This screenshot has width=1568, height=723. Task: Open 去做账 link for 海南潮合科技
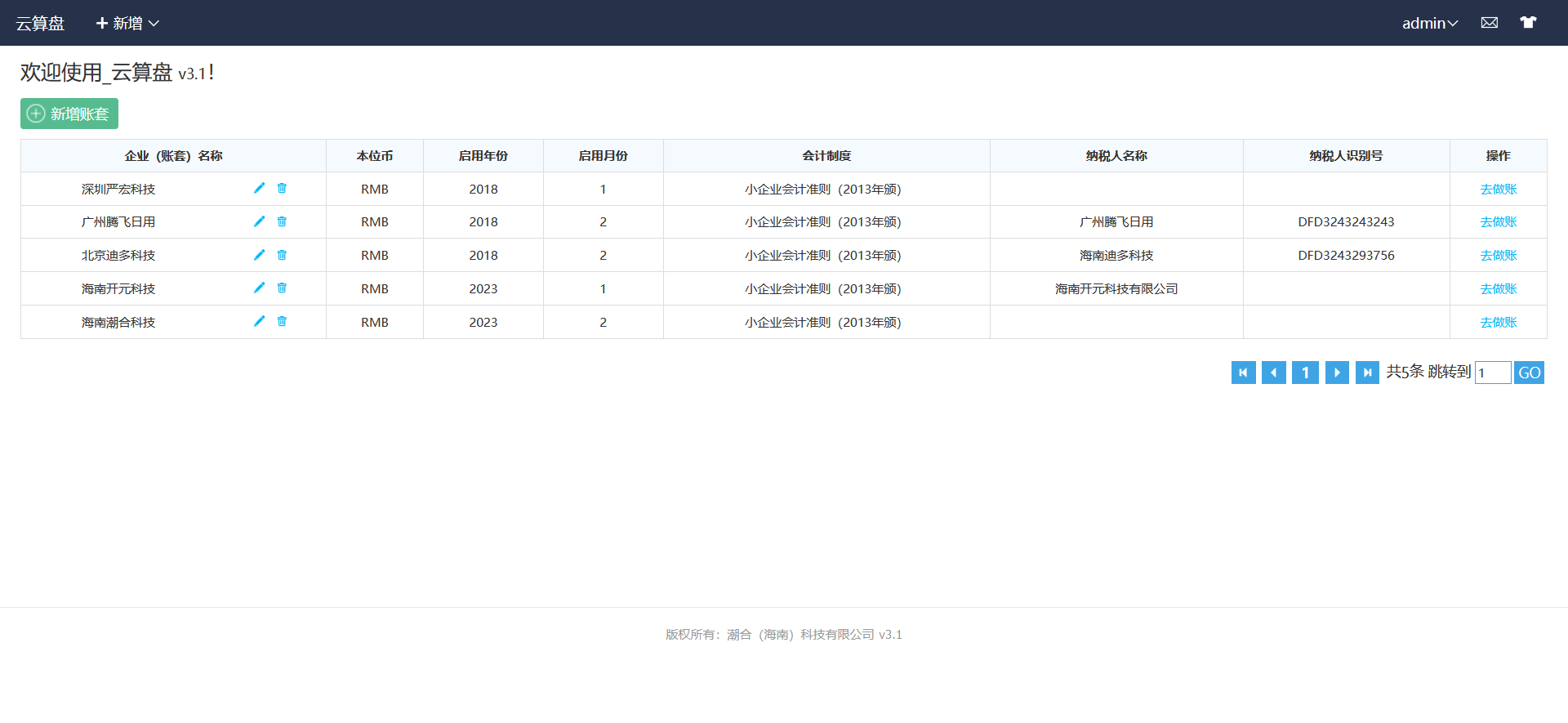coord(1498,322)
